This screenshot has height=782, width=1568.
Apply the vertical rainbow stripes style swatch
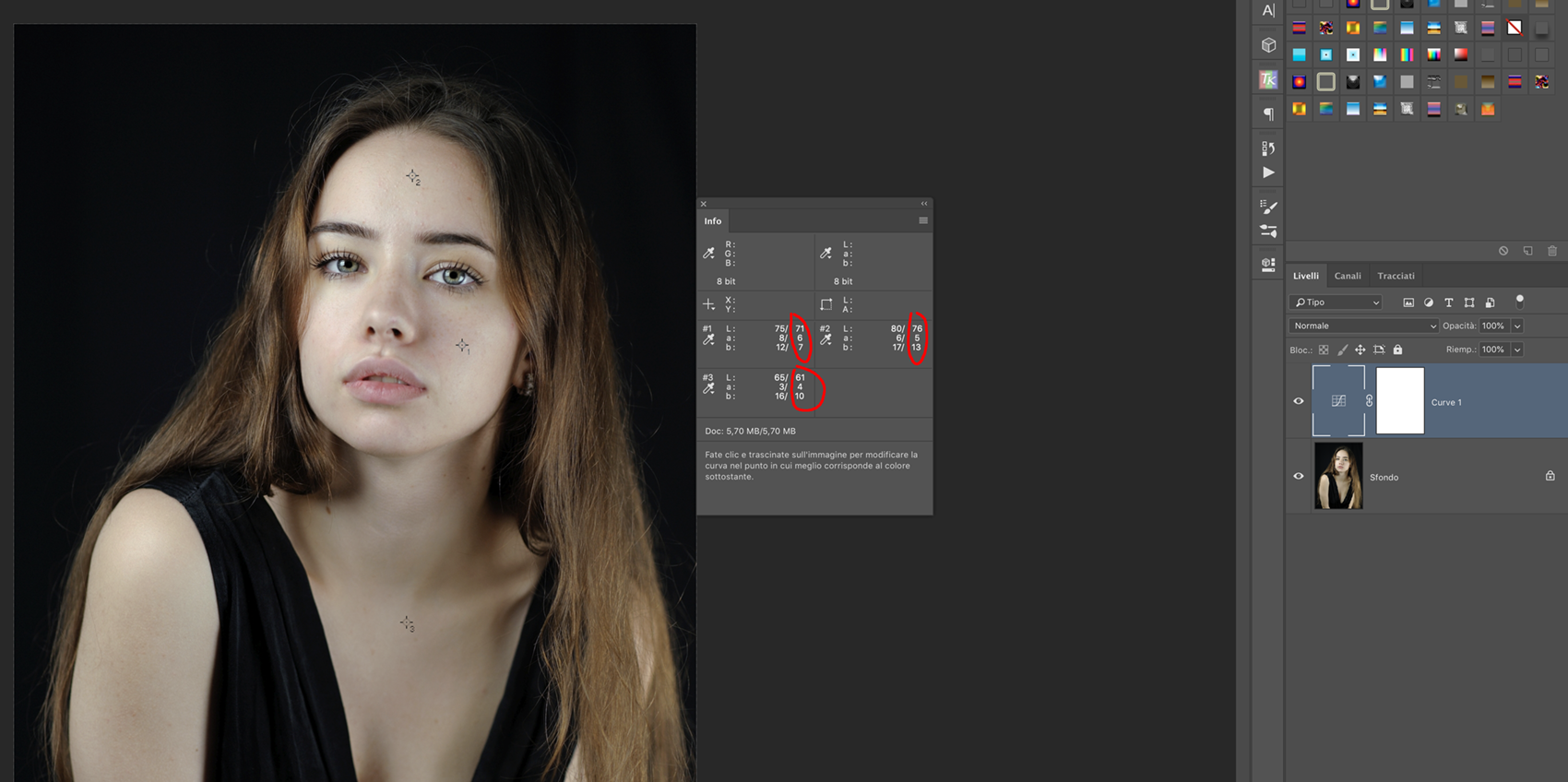[1407, 54]
